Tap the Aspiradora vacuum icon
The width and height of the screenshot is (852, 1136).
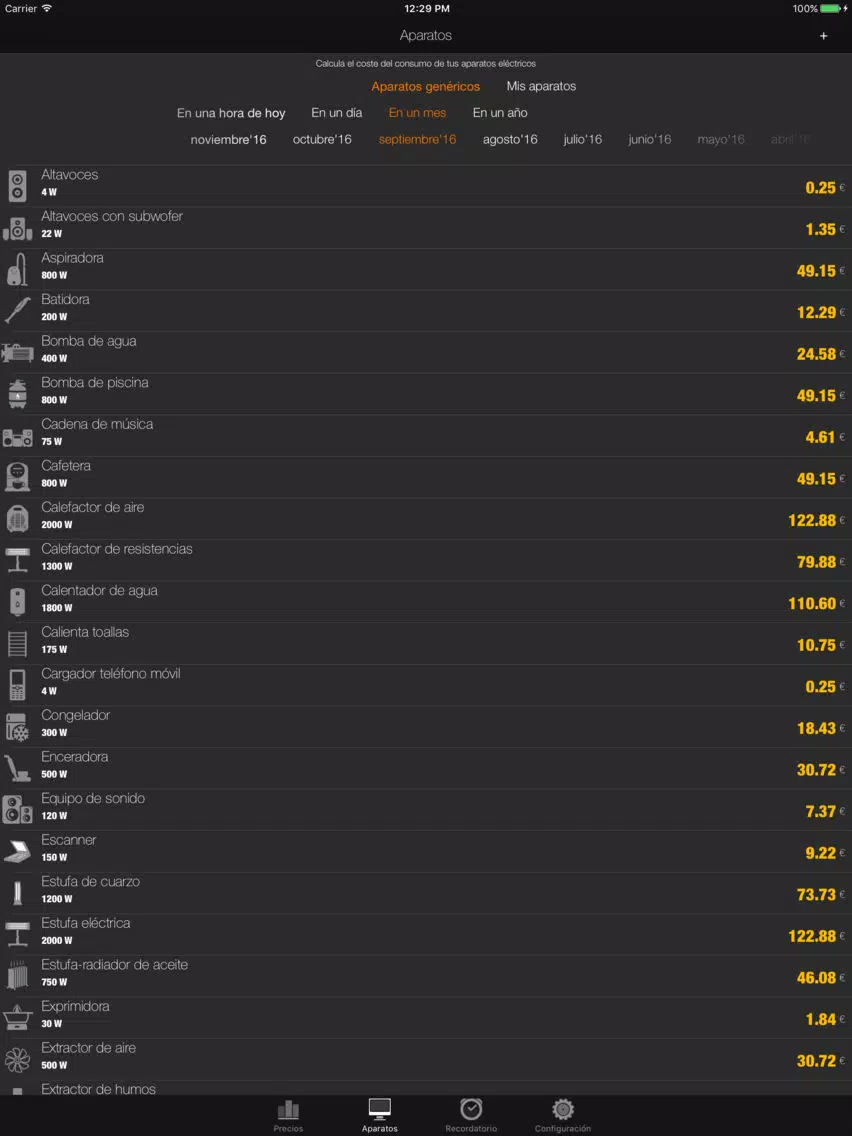click(x=18, y=270)
